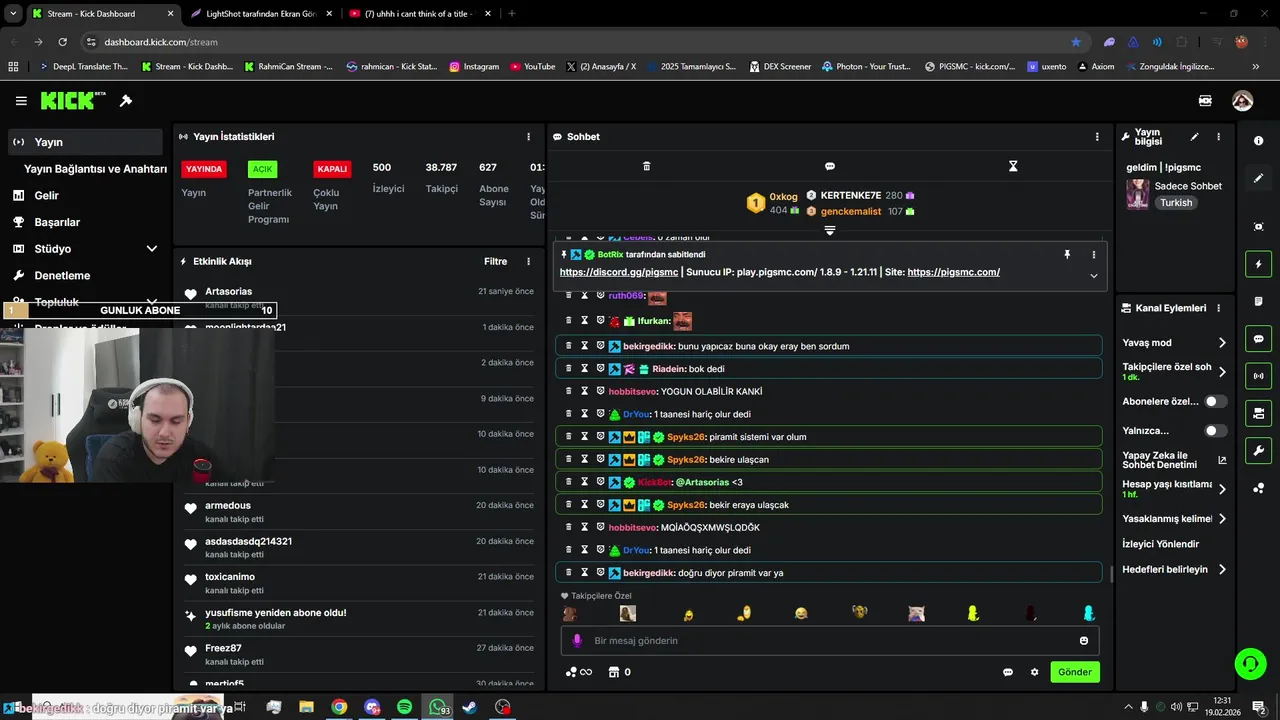Click wrench icon in right sidebar
The width and height of the screenshot is (1280, 720).
click(x=1258, y=450)
